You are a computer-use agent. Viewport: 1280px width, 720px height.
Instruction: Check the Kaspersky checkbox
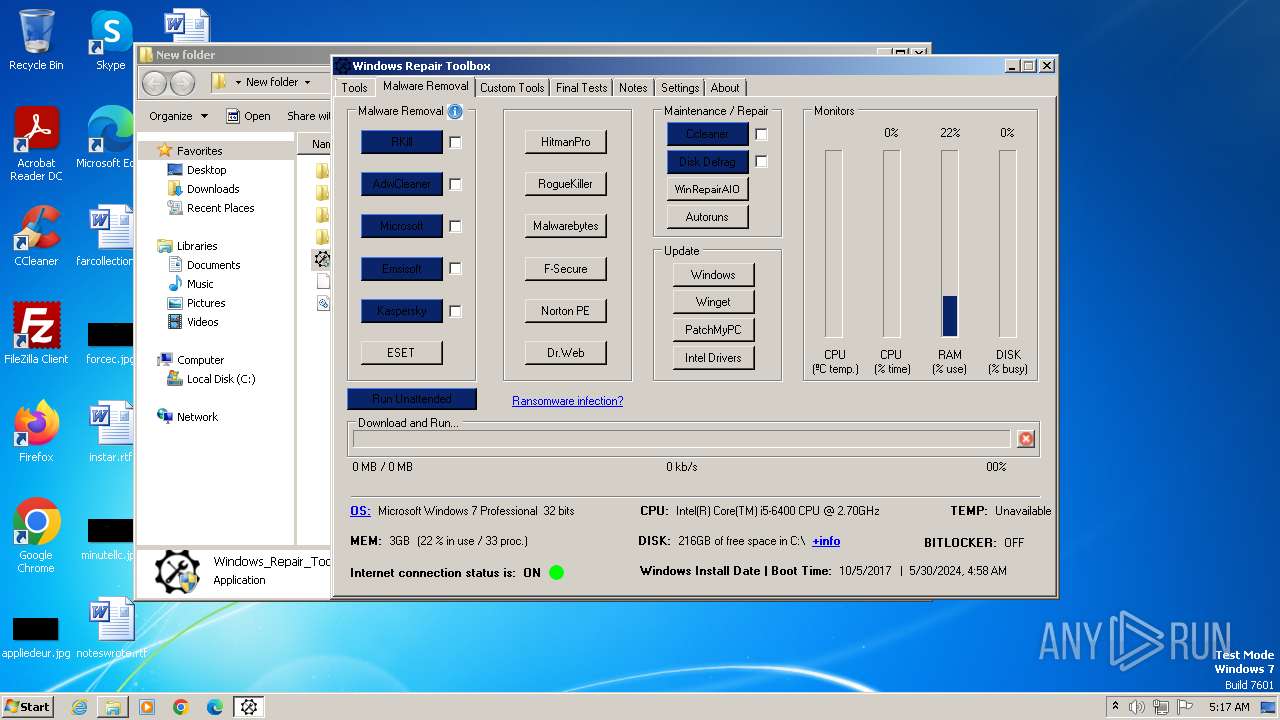tap(455, 311)
